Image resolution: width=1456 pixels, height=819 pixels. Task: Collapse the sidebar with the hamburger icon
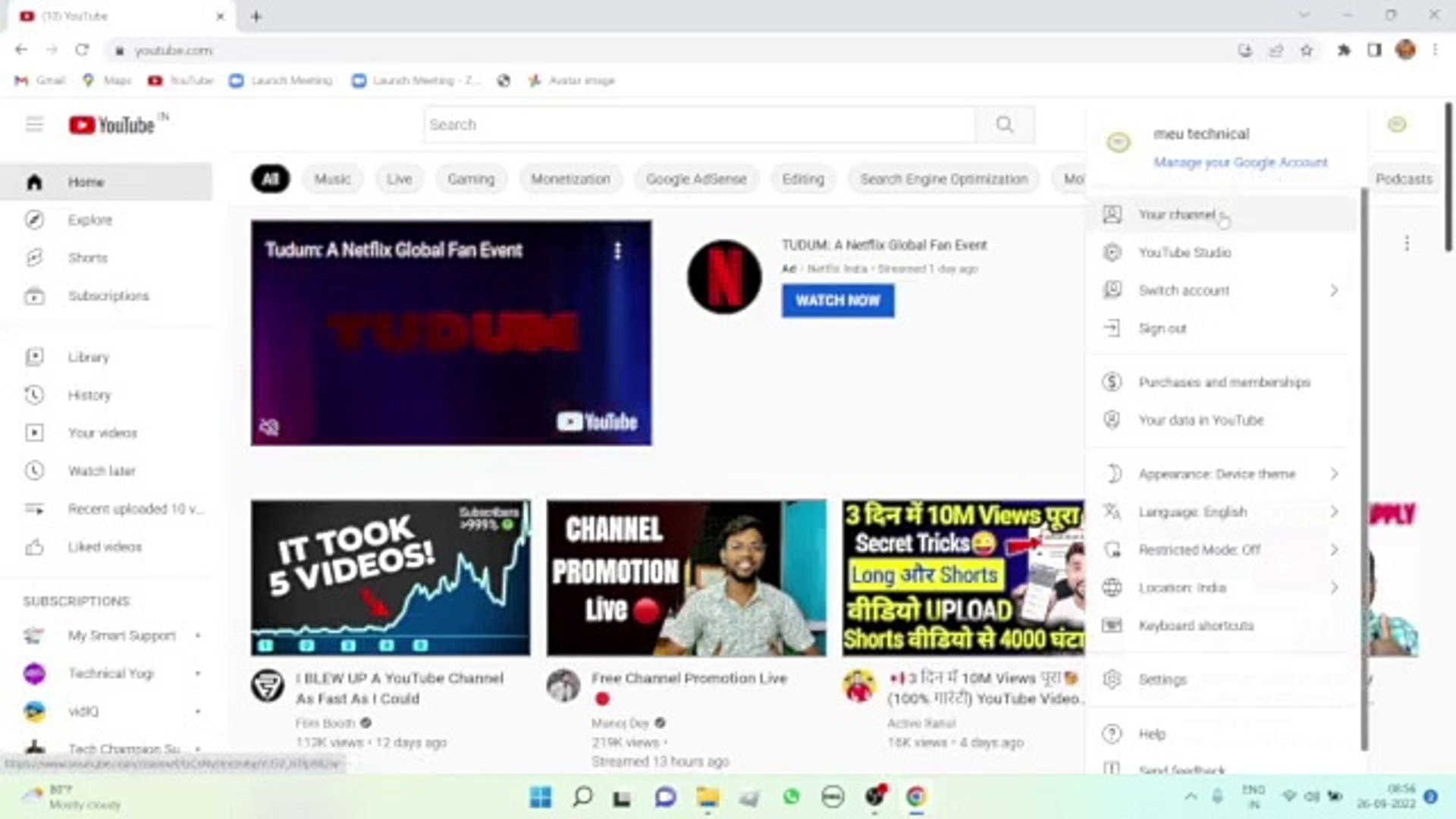click(x=34, y=124)
